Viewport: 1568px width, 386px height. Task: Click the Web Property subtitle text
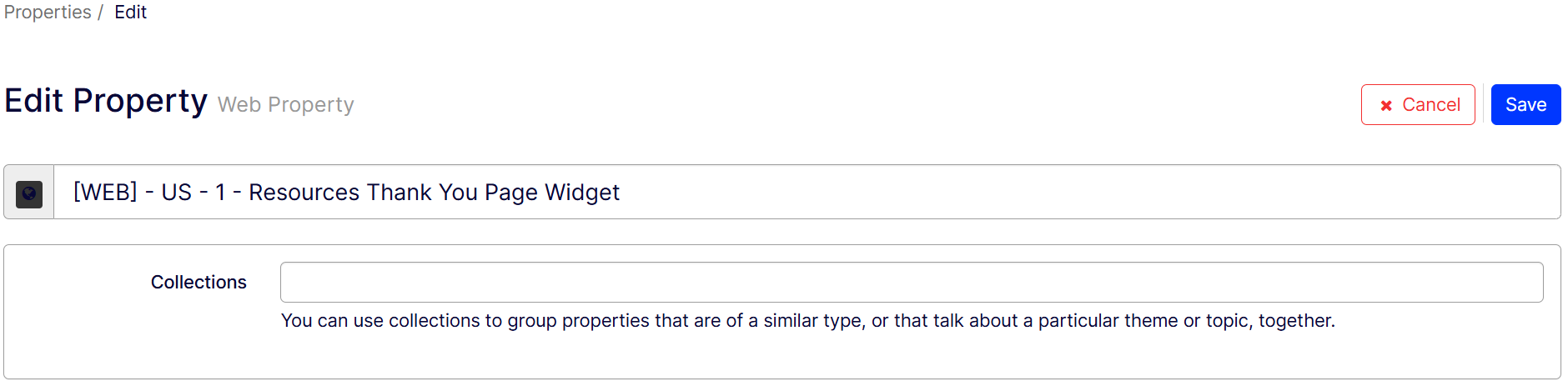point(285,105)
